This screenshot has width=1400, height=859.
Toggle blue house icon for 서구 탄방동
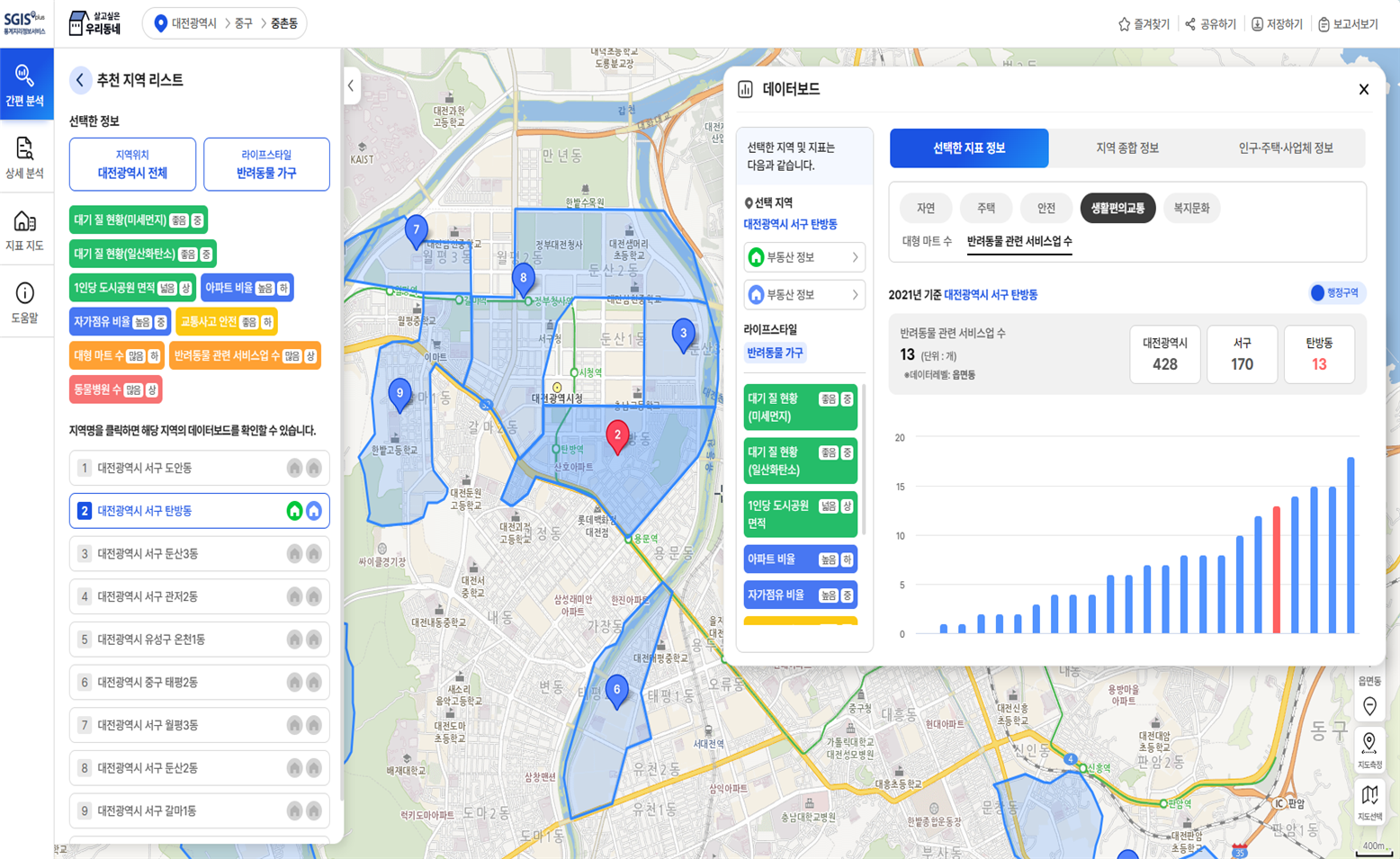pos(313,511)
